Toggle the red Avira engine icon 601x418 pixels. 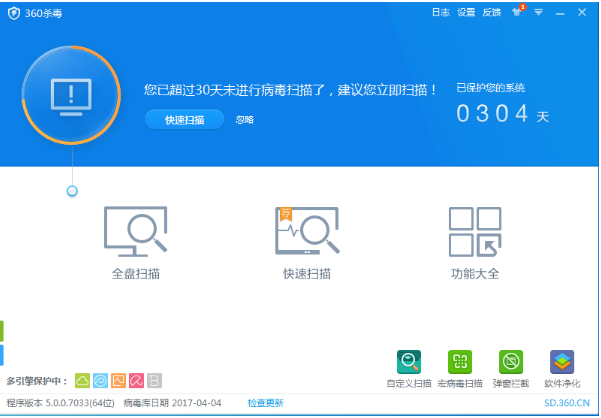[136, 380]
